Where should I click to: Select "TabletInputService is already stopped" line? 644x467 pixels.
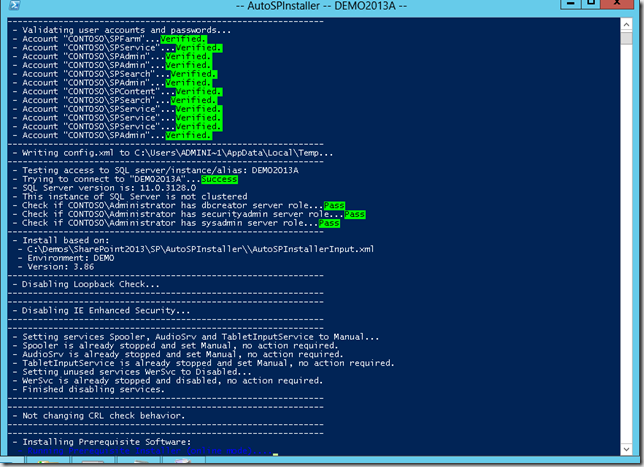coord(203,363)
